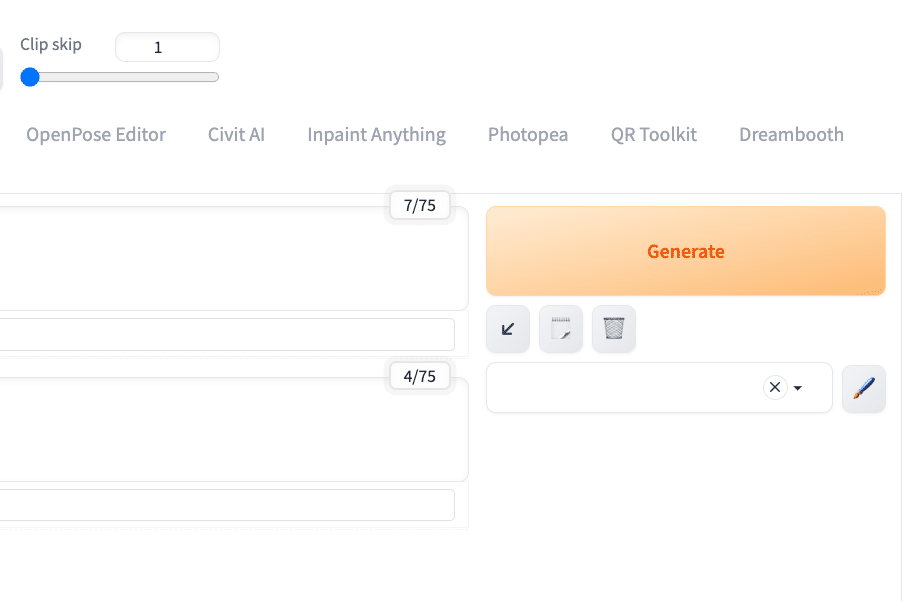Open the Civit AI tab
The image size is (915, 601).
pyautogui.click(x=236, y=135)
